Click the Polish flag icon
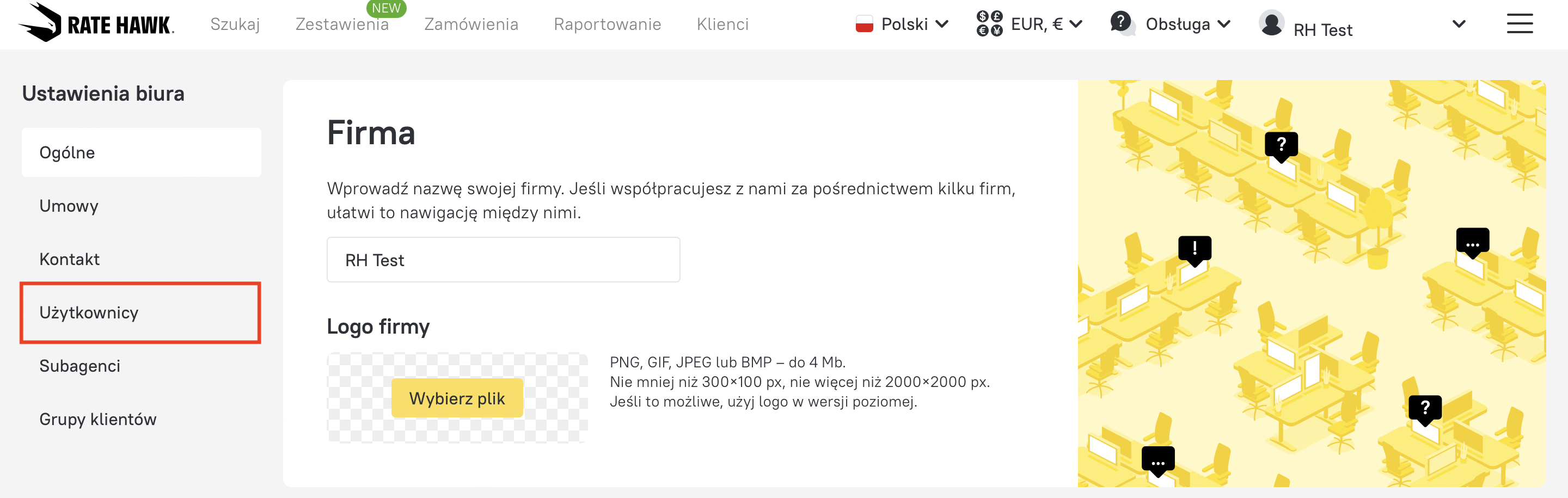The width and height of the screenshot is (1568, 498). click(x=863, y=24)
